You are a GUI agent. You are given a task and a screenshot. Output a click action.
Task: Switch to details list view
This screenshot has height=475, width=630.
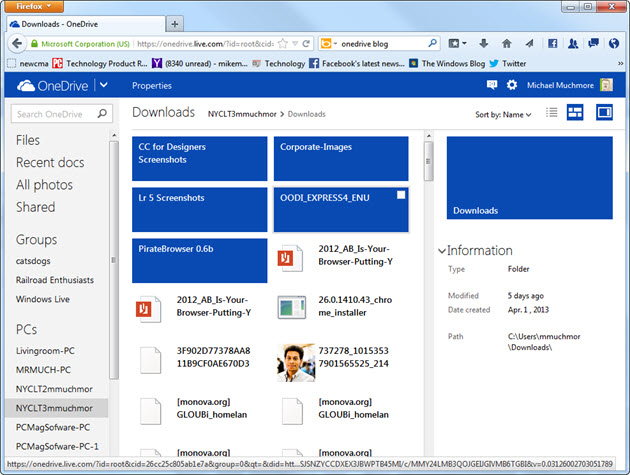coord(552,113)
